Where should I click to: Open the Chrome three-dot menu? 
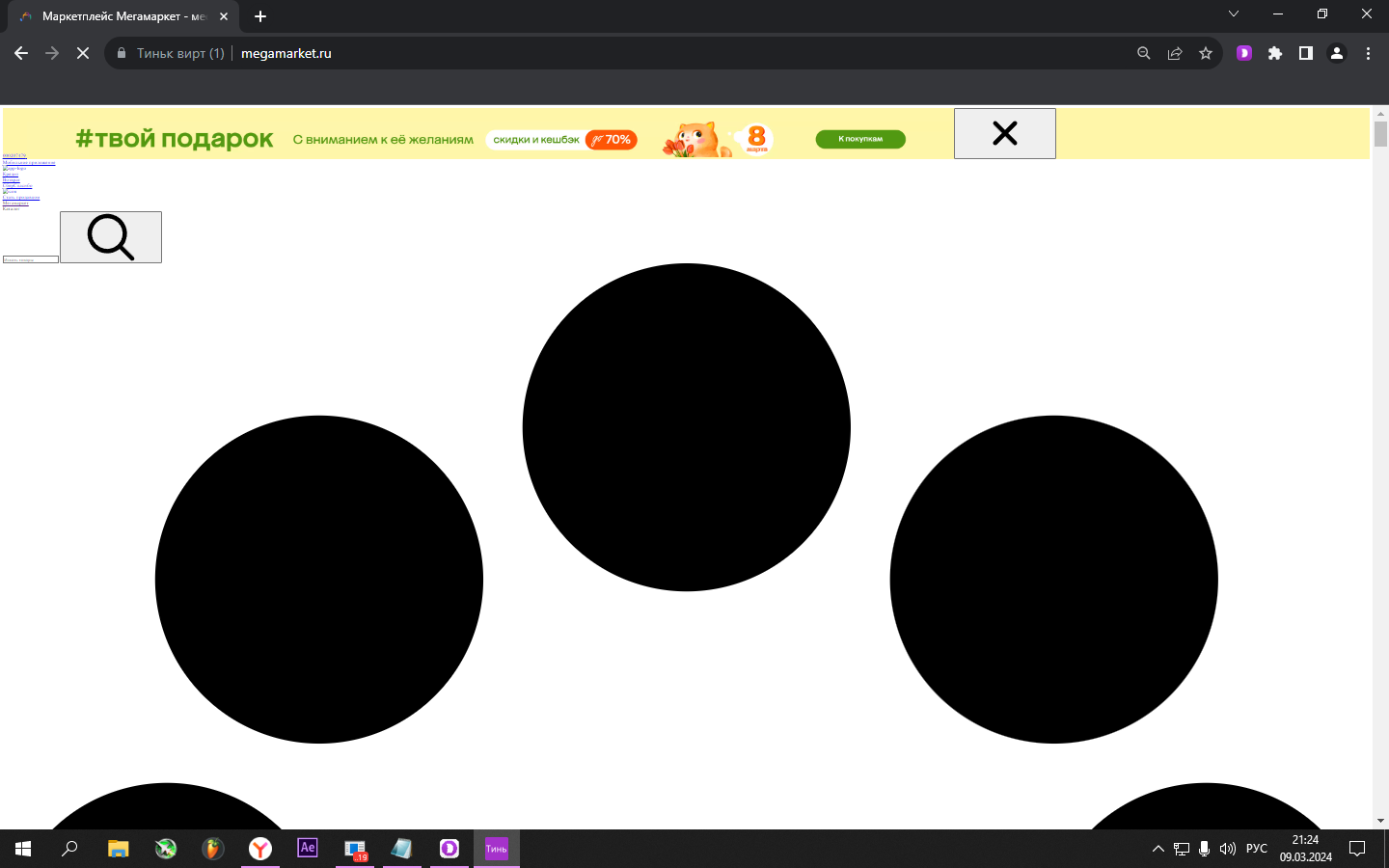[1368, 53]
